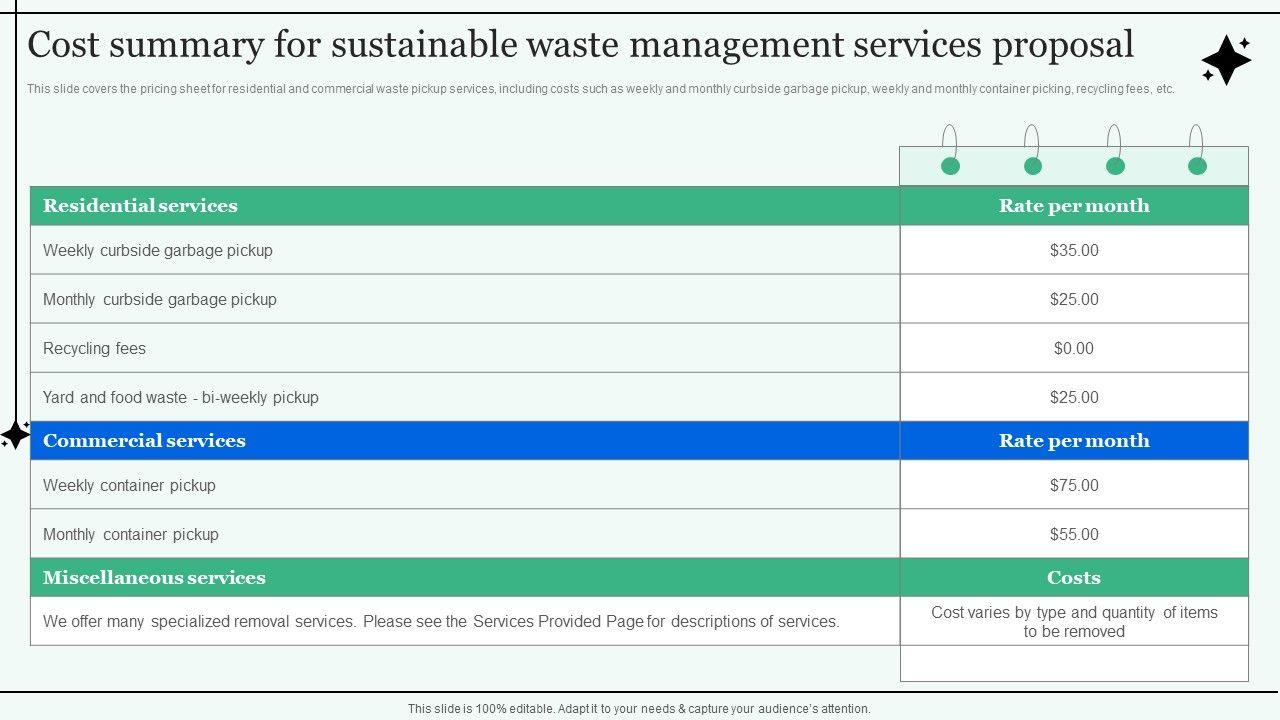Screen dimensions: 1280x720
Task: Click the $0.00 recycling fees rate
Action: click(x=1074, y=348)
